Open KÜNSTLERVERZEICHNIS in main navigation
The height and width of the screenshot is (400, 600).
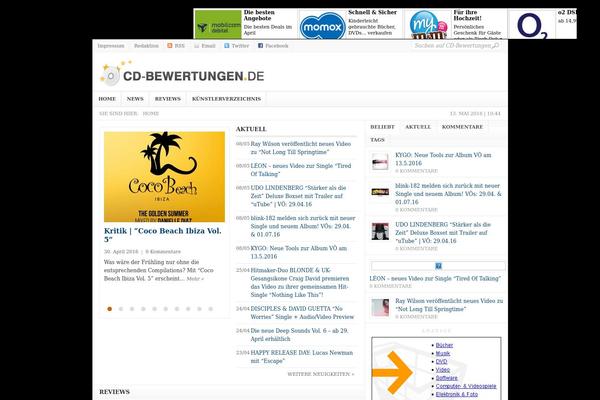pyautogui.click(x=227, y=99)
